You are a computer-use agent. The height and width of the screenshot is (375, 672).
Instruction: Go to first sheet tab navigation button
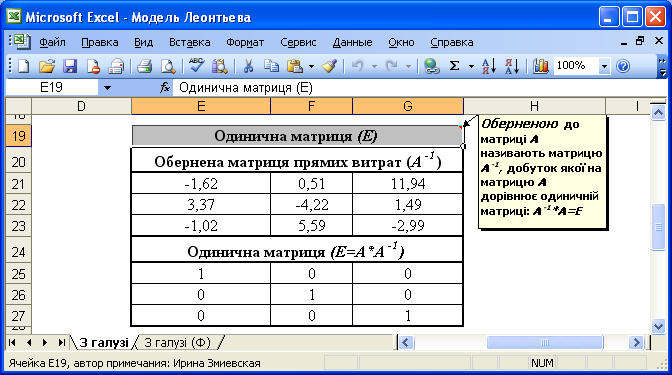12,342
